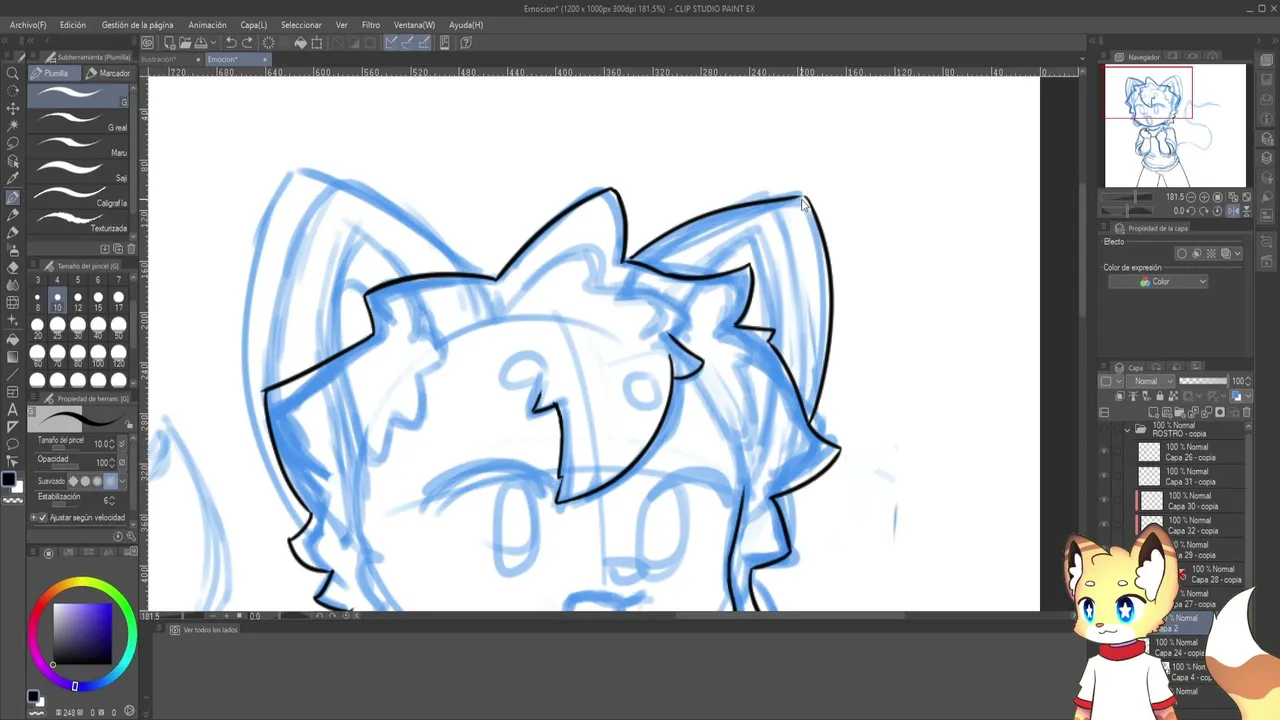This screenshot has width=1280, height=720.
Task: Open the Archivo menu
Action: pos(28,25)
